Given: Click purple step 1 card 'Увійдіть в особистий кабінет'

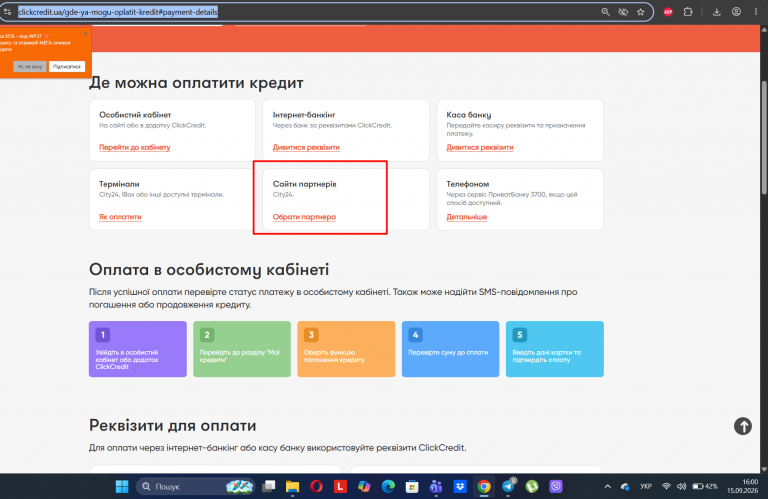Looking at the screenshot, I should pos(138,349).
